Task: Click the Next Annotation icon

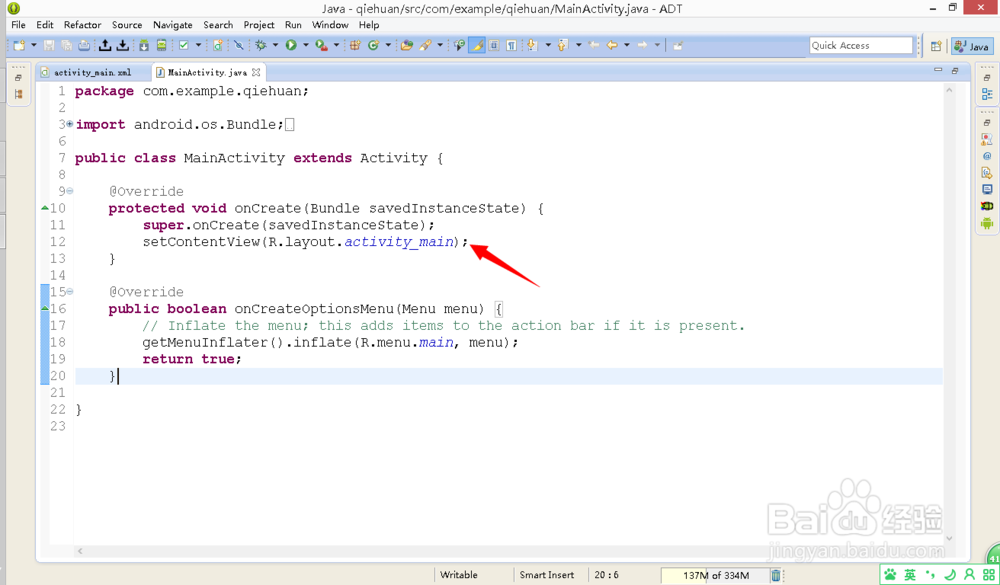Action: pyautogui.click(x=532, y=45)
